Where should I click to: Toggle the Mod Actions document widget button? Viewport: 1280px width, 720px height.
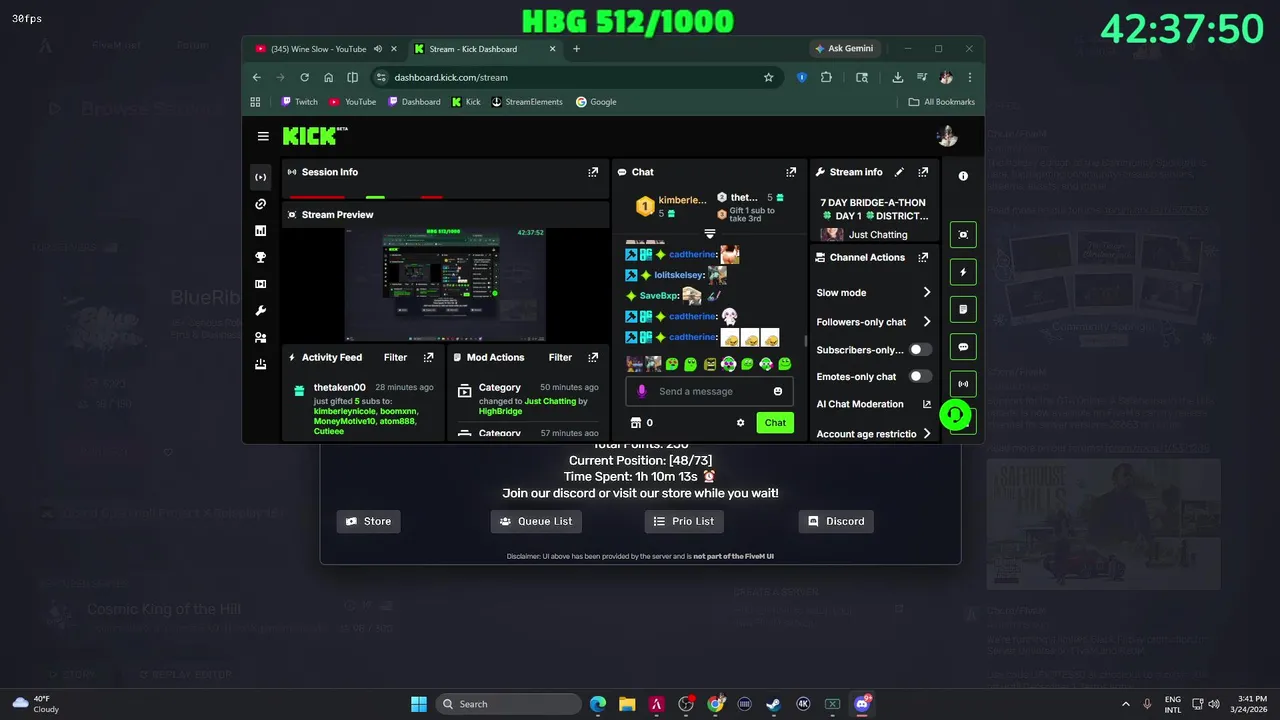[963, 309]
